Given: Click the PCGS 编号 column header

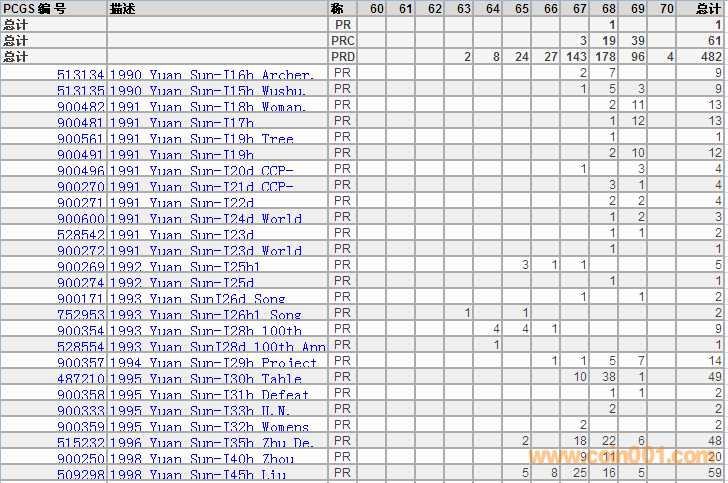Looking at the screenshot, I should pyautogui.click(x=35, y=8).
